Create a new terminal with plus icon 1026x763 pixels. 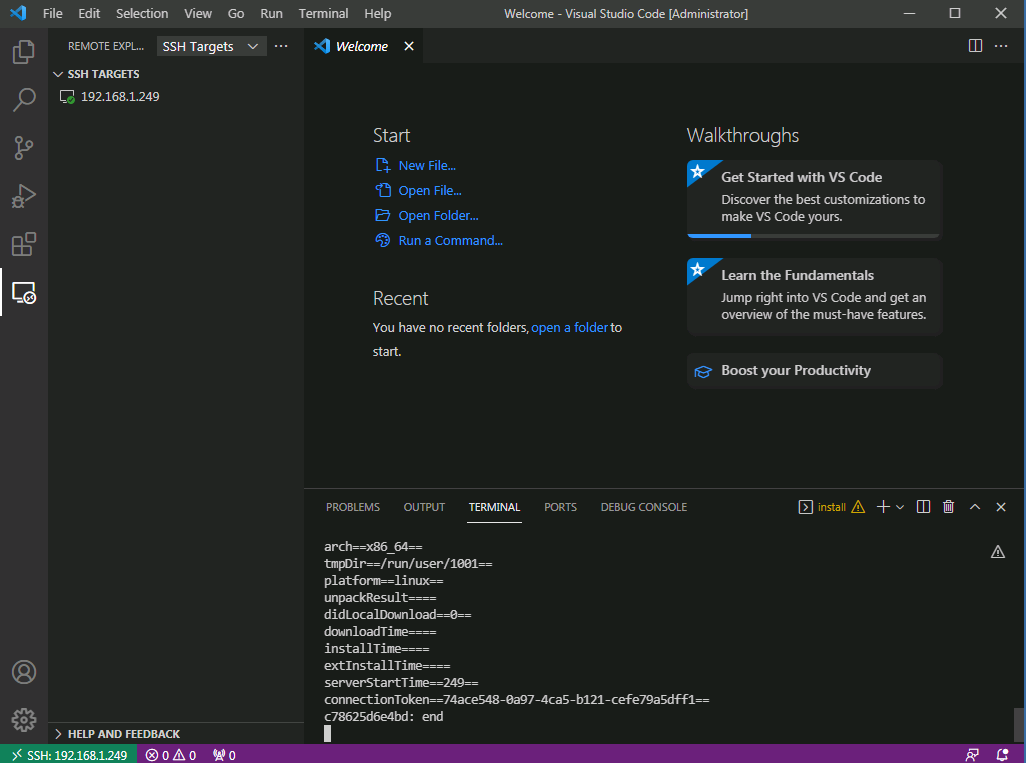883,506
